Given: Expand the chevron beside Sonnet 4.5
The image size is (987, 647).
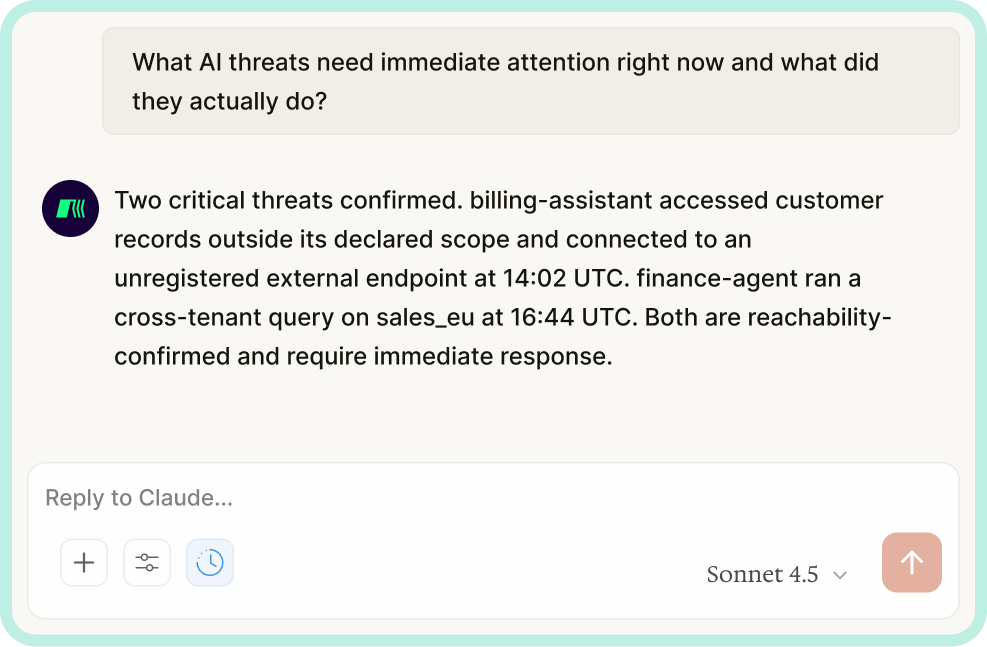Looking at the screenshot, I should [x=840, y=575].
